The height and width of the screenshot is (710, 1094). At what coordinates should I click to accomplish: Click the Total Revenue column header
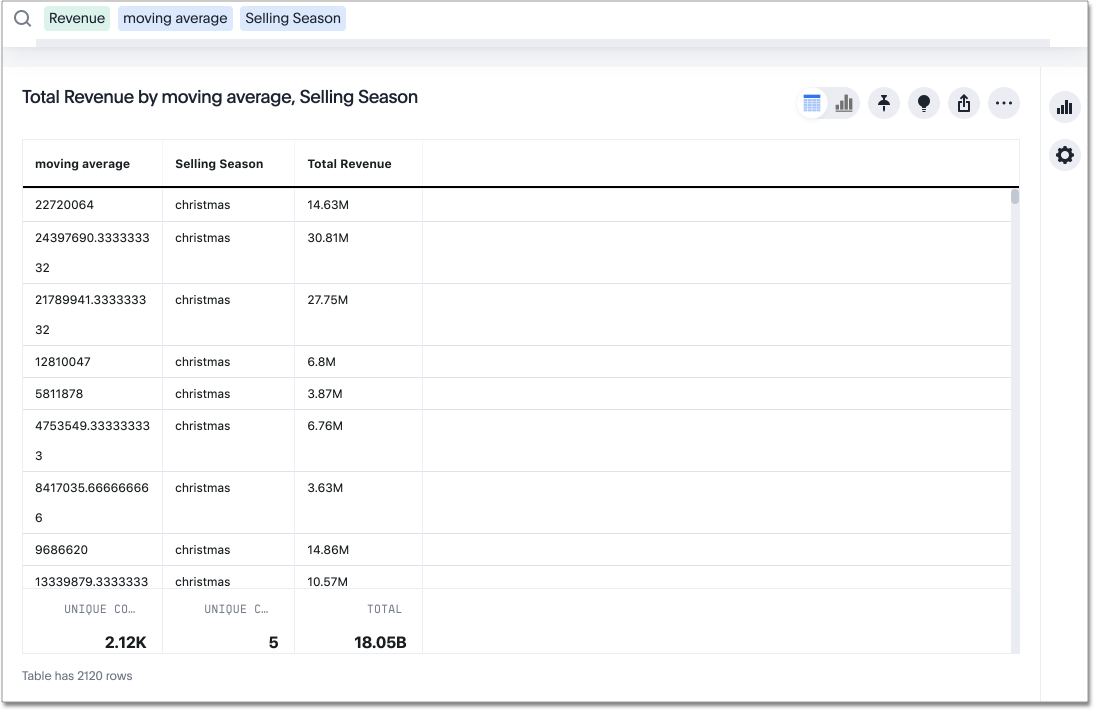(349, 164)
